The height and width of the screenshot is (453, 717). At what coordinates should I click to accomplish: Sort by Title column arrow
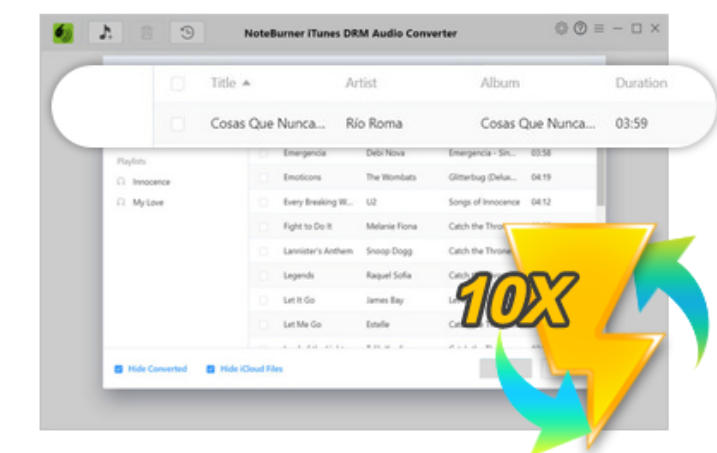(x=247, y=83)
